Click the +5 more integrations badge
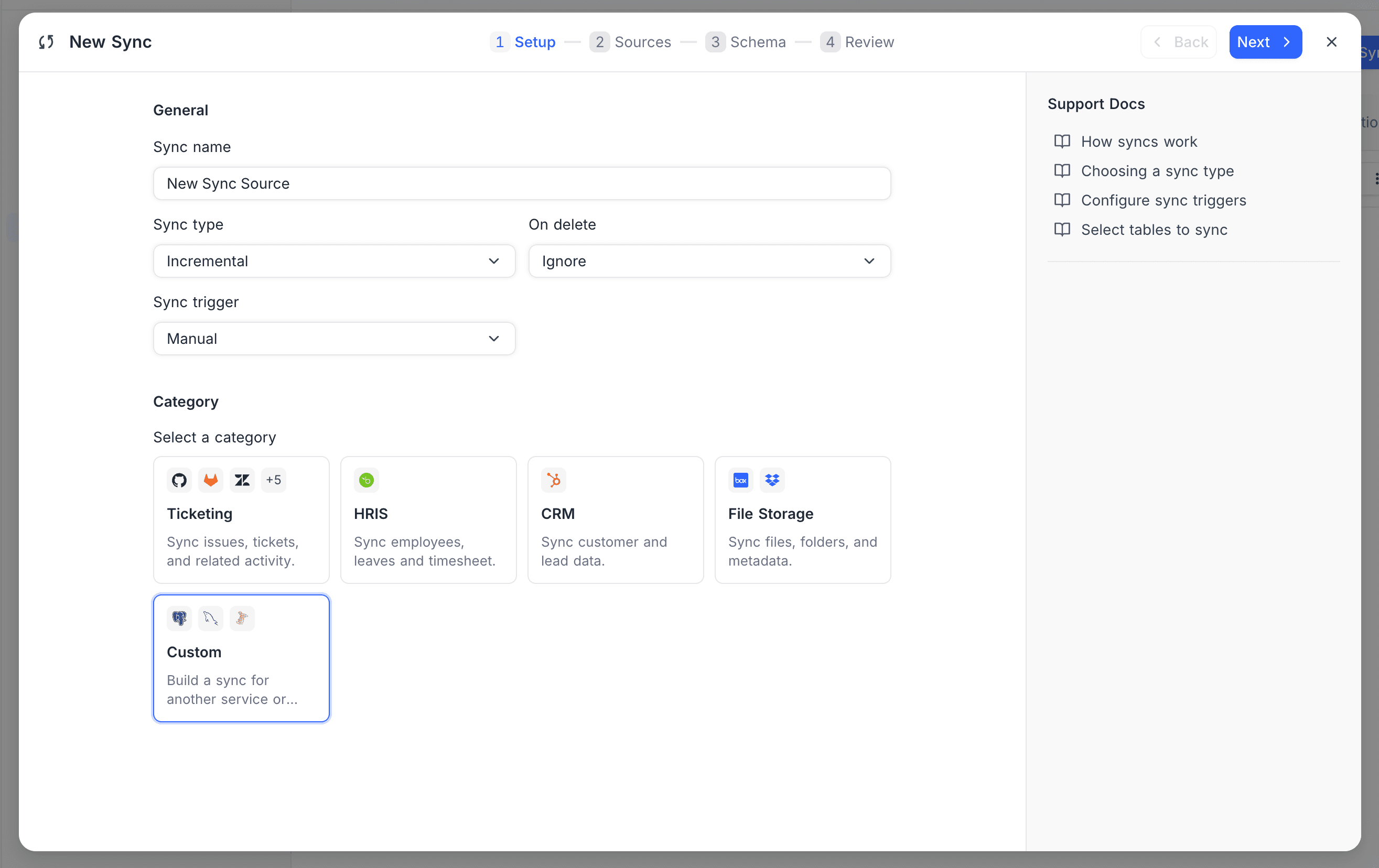 click(274, 480)
